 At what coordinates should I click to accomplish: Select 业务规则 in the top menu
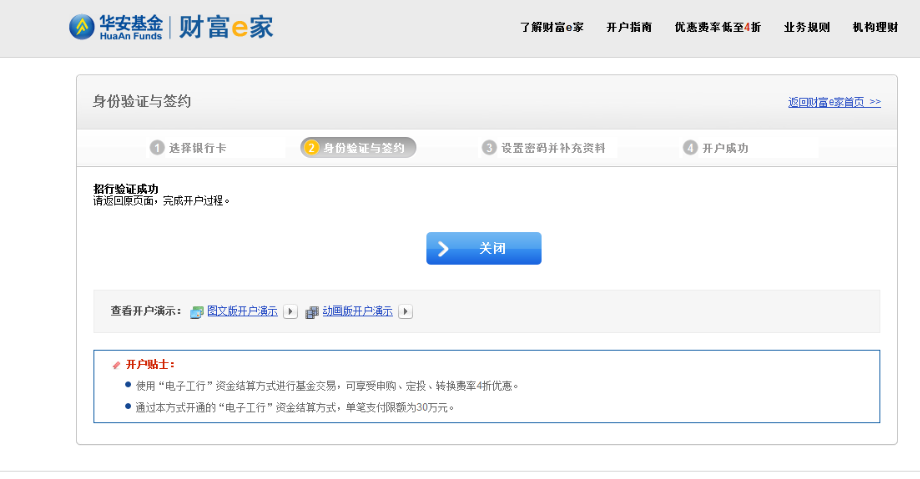pyautogui.click(x=806, y=27)
